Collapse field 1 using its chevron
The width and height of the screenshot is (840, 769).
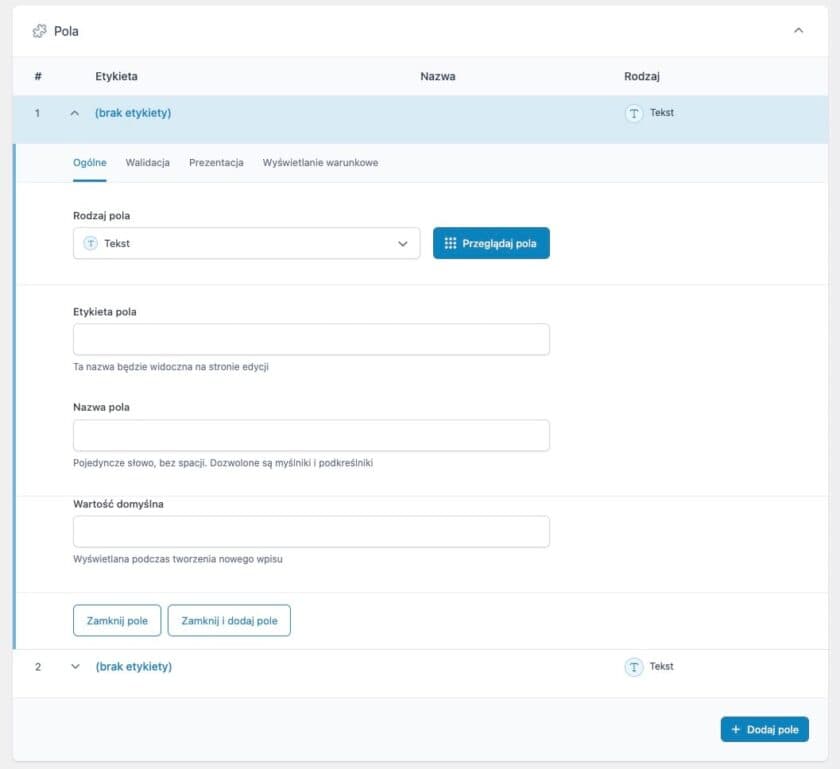(74, 113)
